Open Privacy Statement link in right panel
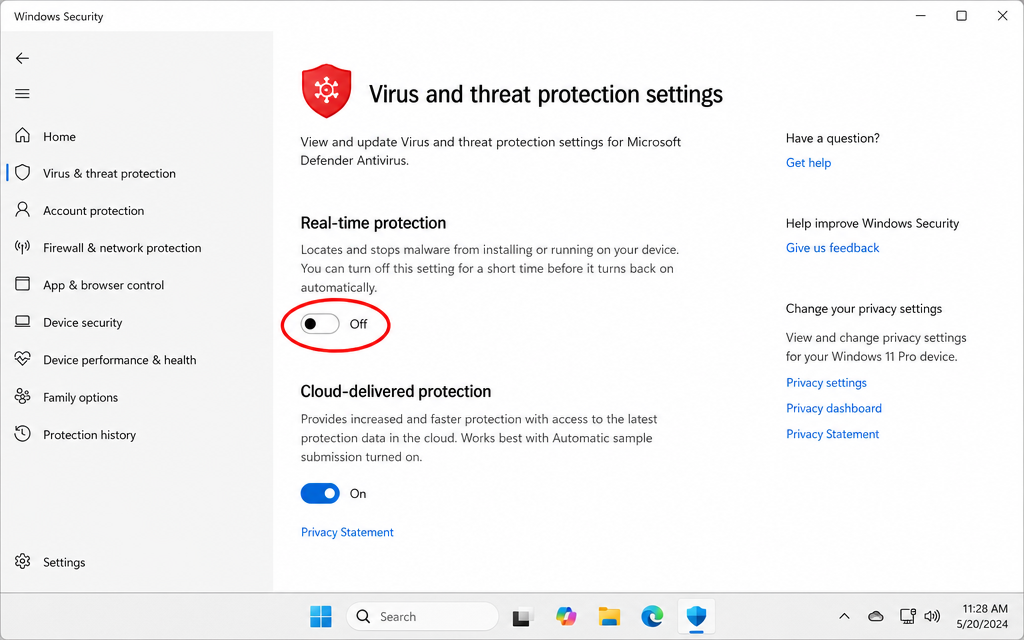 point(832,434)
